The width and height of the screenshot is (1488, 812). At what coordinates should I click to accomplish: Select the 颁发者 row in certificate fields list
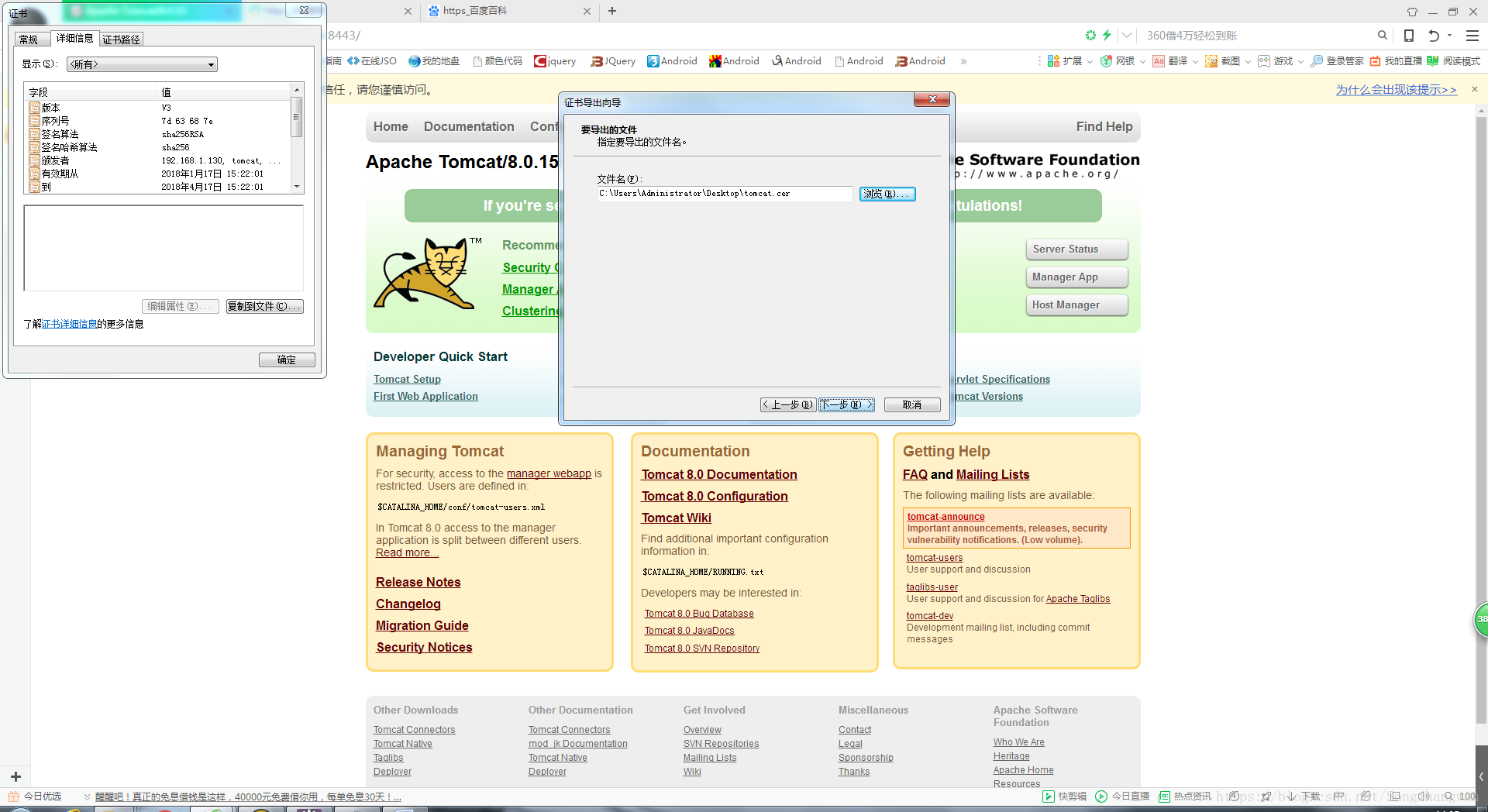(x=158, y=160)
